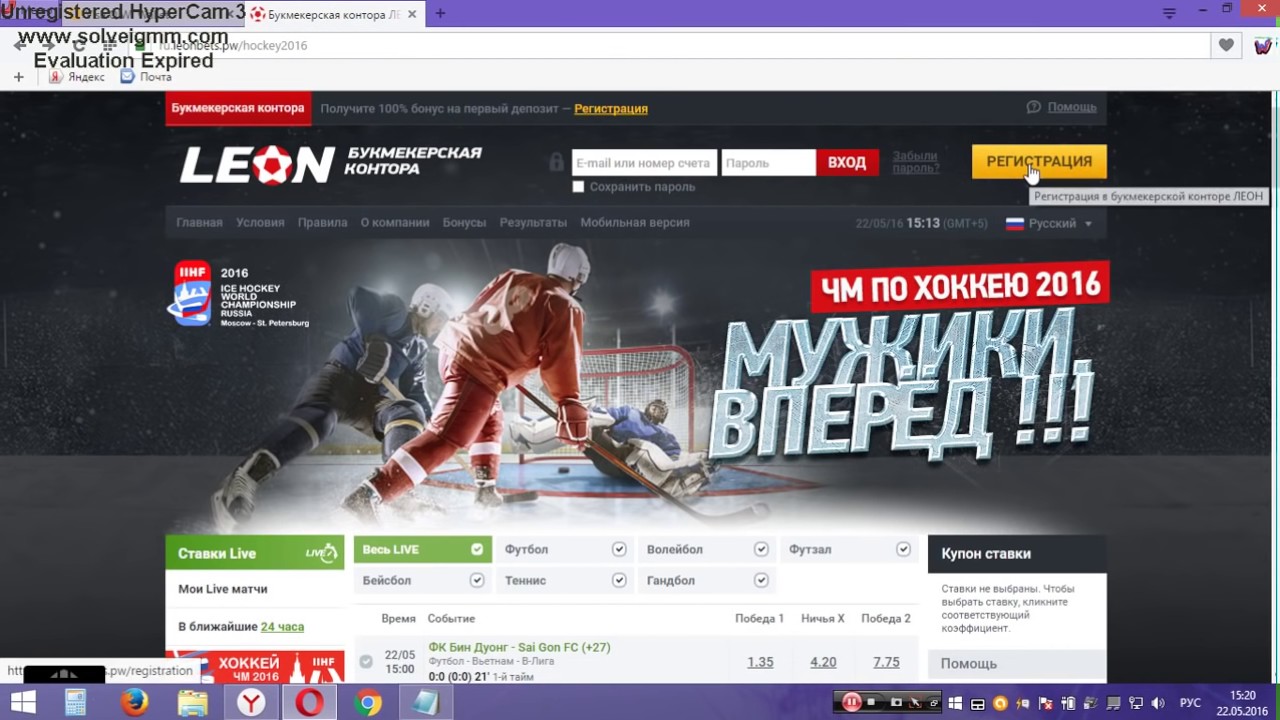The image size is (1280, 720).
Task: Toggle the Сохранить пароль checkbox
Action: pyautogui.click(x=578, y=187)
